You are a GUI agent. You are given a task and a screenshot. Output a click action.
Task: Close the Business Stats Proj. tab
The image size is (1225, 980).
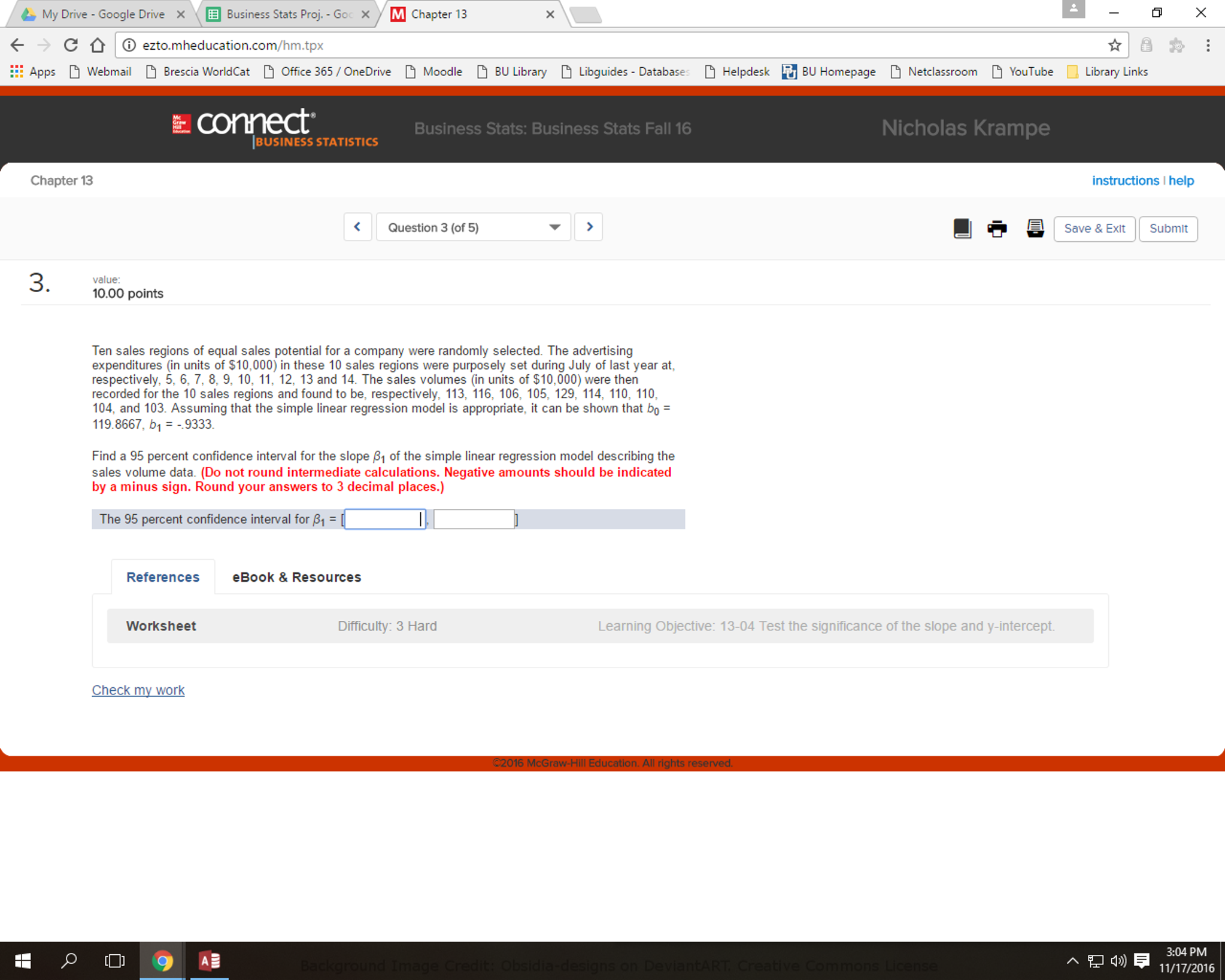click(365, 14)
